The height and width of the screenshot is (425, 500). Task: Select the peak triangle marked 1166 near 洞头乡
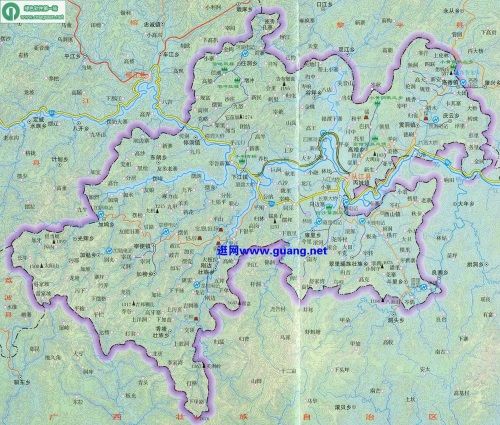coord(383,300)
